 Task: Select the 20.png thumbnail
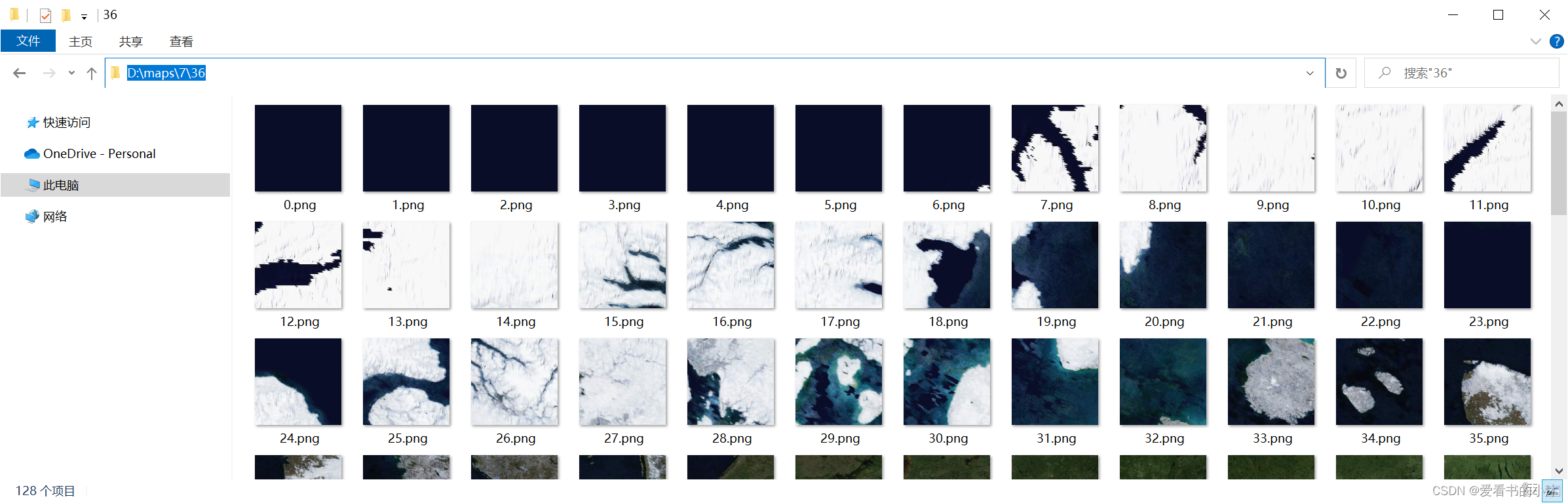point(1163,265)
